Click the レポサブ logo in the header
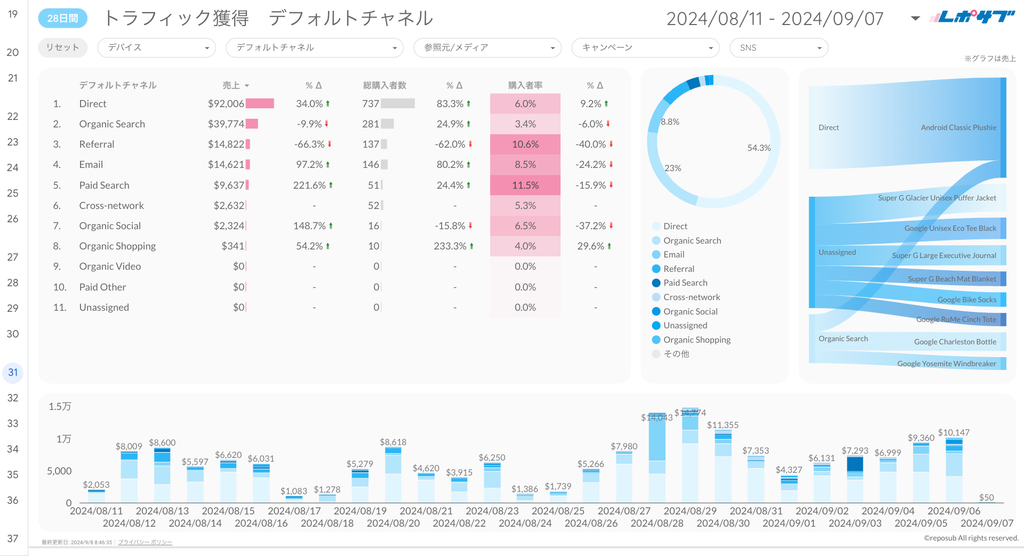 coord(972,18)
